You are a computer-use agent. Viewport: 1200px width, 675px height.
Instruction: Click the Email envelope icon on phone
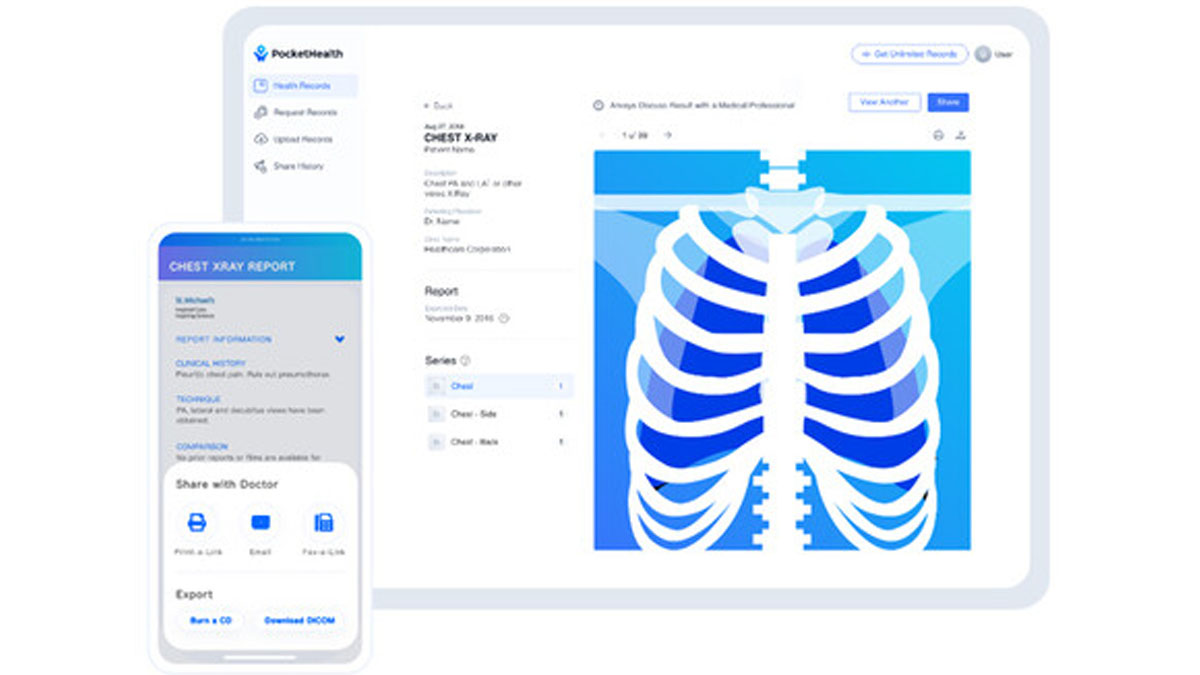click(260, 522)
